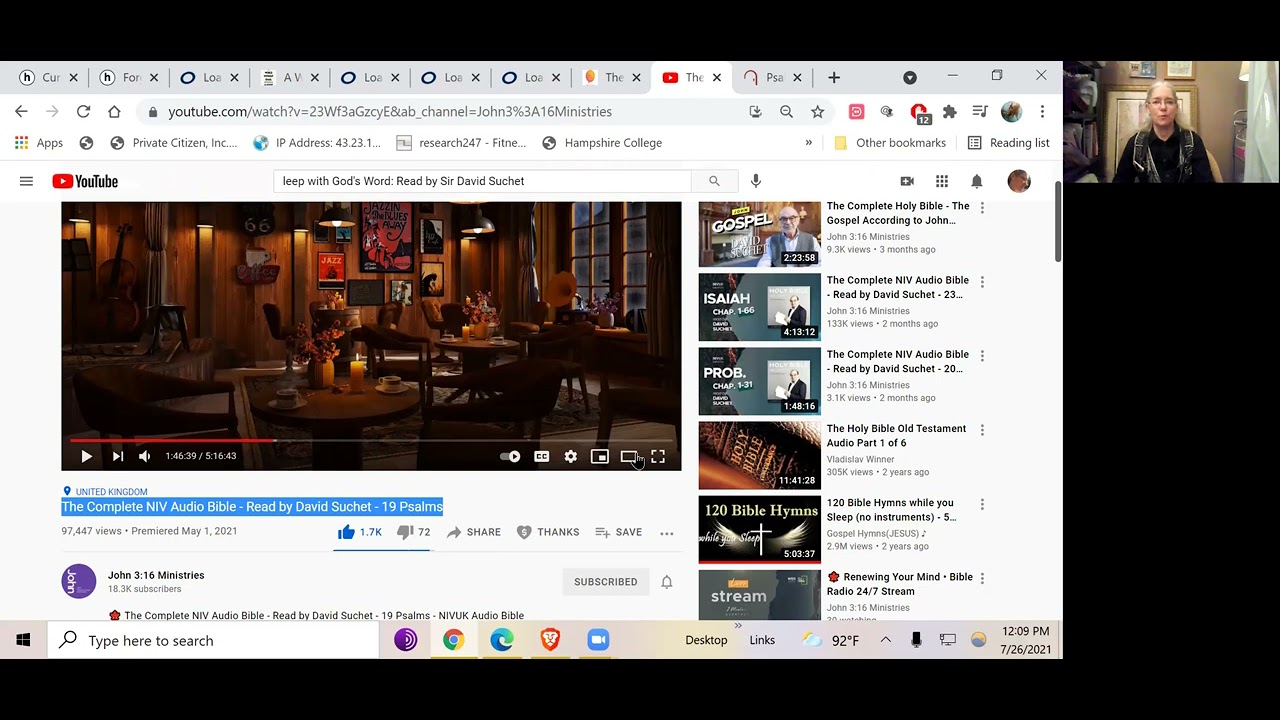Bookmark this page with star icon
The image size is (1280, 720).
818,112
